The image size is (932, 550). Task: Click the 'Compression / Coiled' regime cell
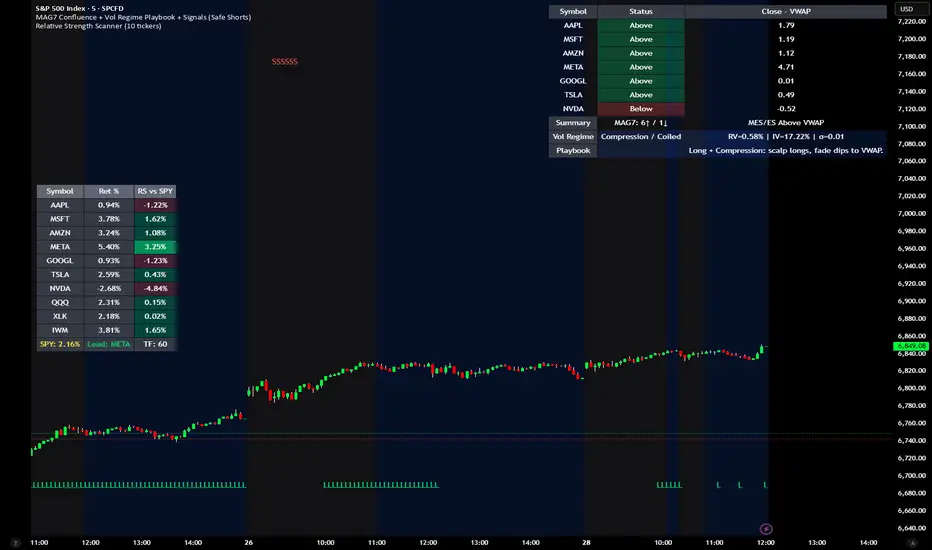click(x=641, y=137)
